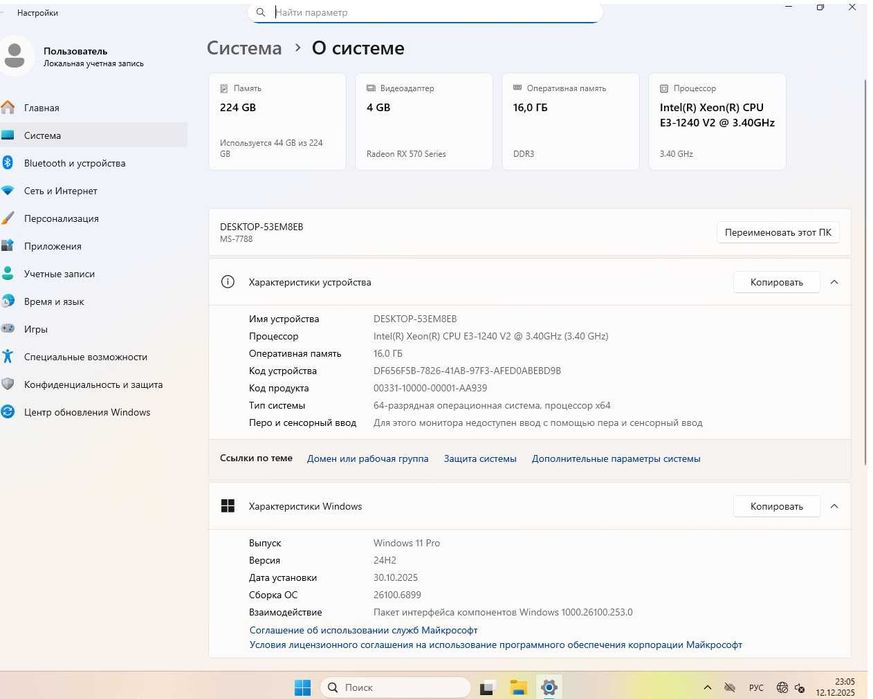873x699 pixels.
Task: Click the Time and language globe icon
Action: point(8,301)
